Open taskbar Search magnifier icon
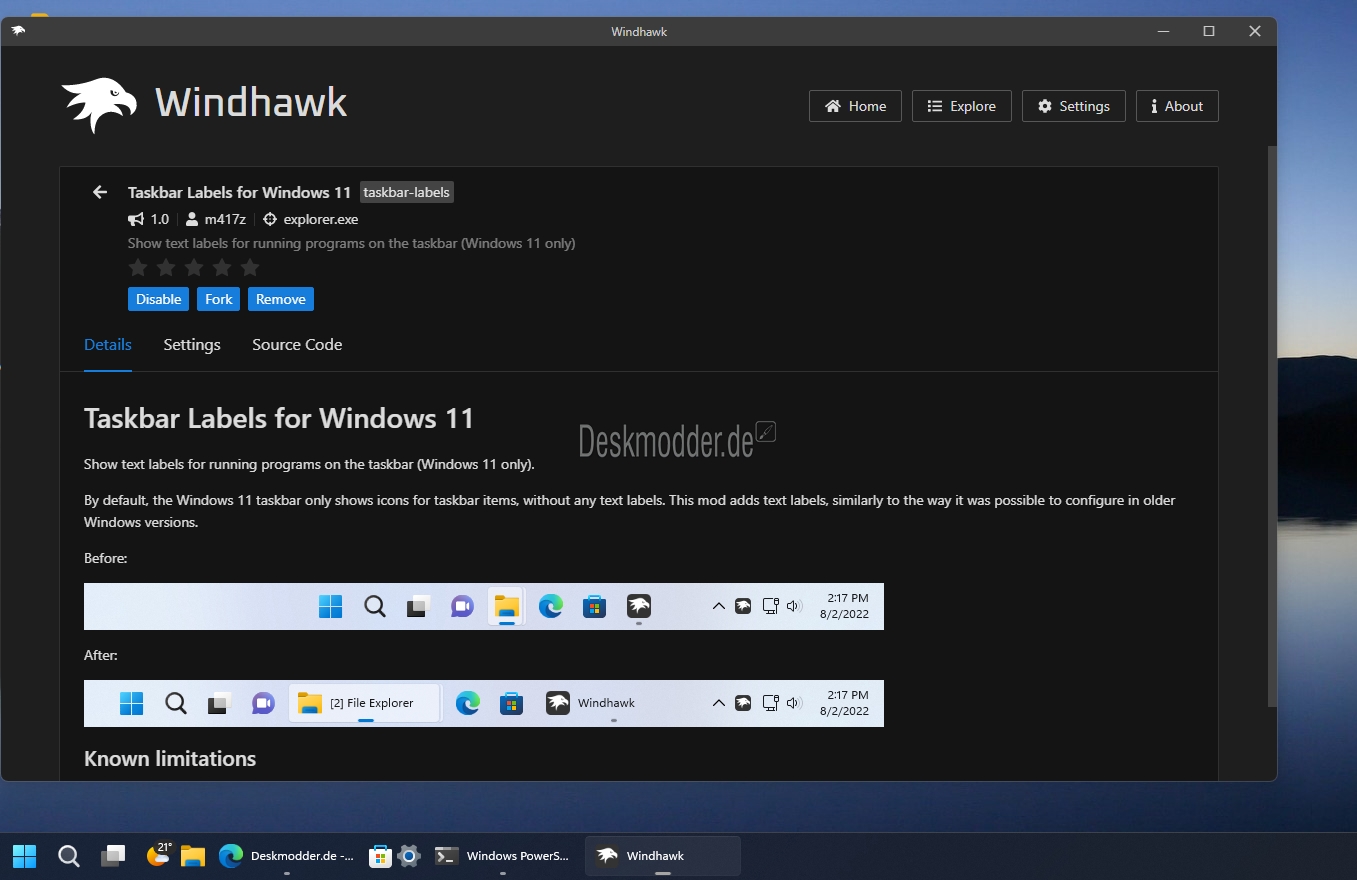Viewport: 1357px width, 880px height. (x=69, y=856)
